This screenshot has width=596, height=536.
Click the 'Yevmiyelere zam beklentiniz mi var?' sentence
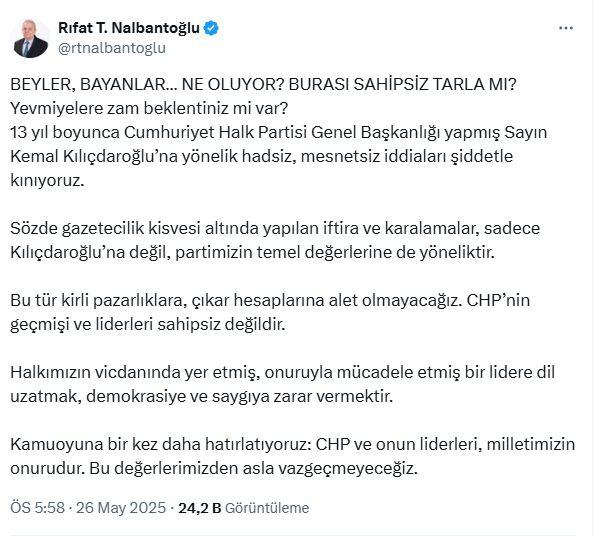pos(149,108)
